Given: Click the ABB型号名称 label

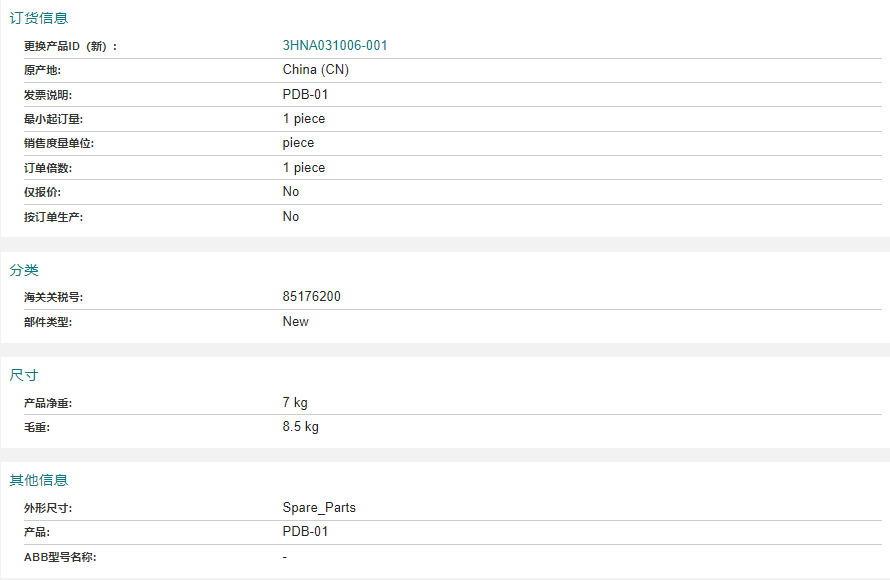Looking at the screenshot, I should (x=60, y=557).
